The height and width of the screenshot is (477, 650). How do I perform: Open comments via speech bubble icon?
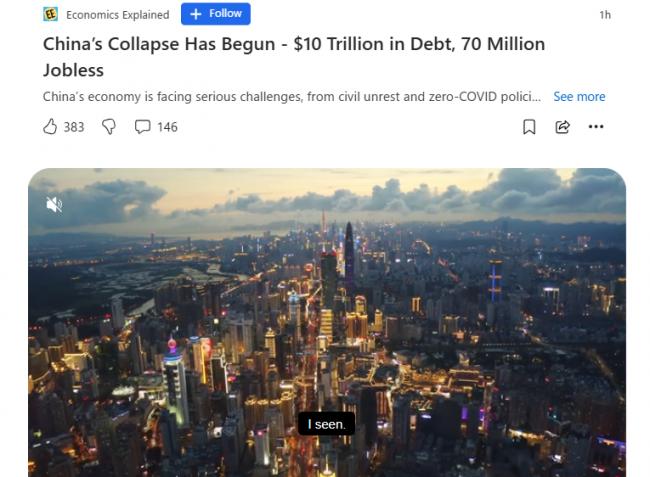143,127
